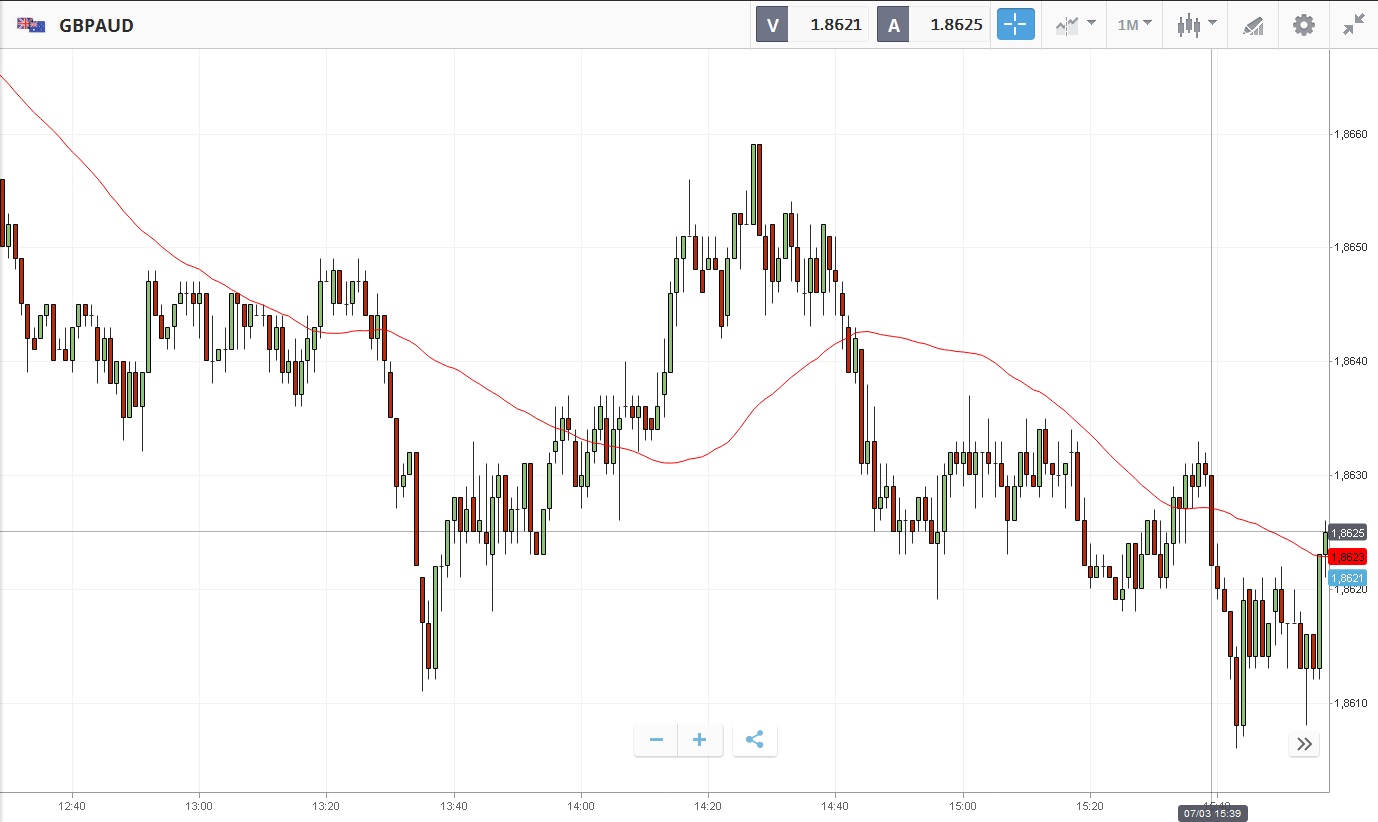The image size is (1378, 822).
Task: Click the 1,8630 price axis label
Action: click(x=1350, y=475)
